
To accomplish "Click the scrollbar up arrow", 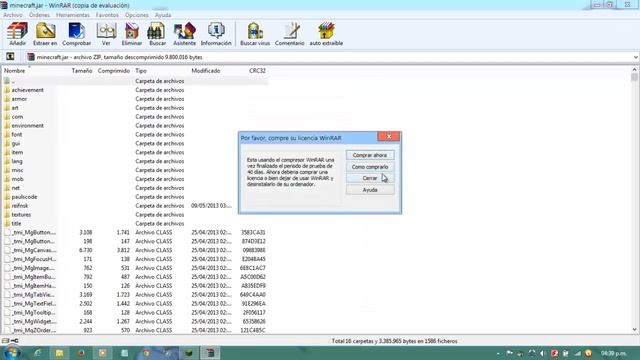I will [634, 70].
